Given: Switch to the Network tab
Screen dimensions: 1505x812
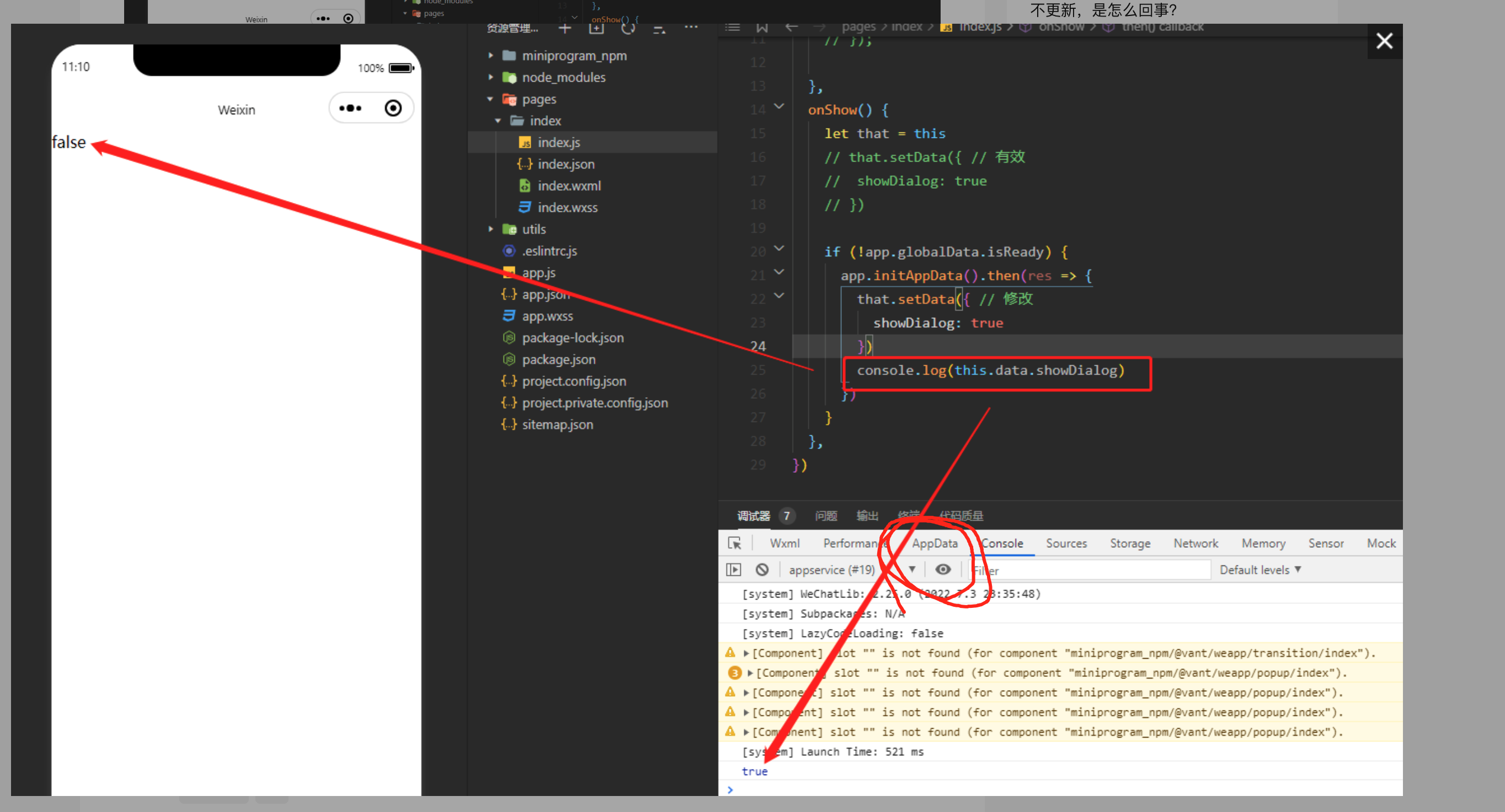Looking at the screenshot, I should click(1196, 543).
